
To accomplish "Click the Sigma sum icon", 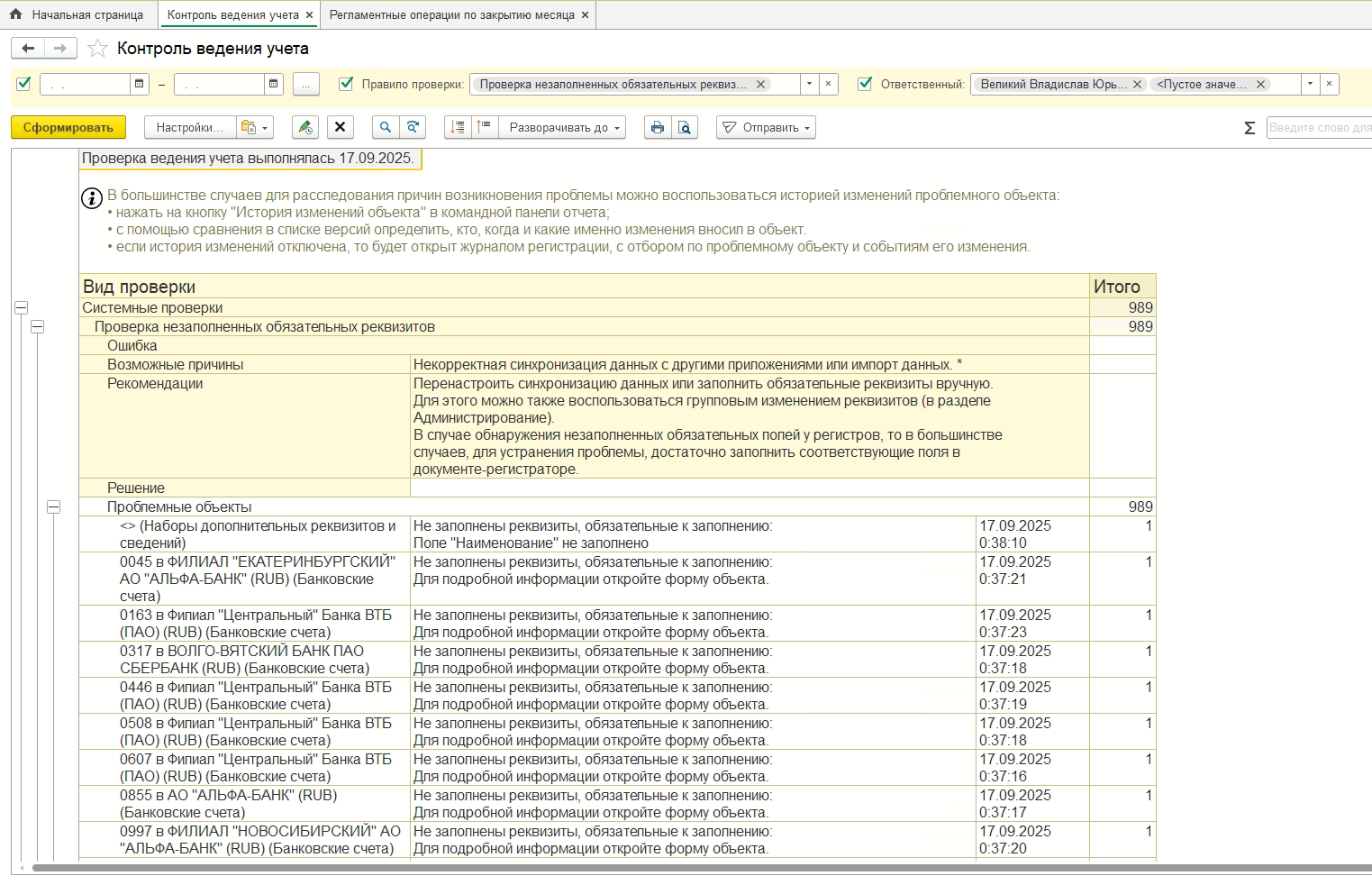I will coord(1249,128).
